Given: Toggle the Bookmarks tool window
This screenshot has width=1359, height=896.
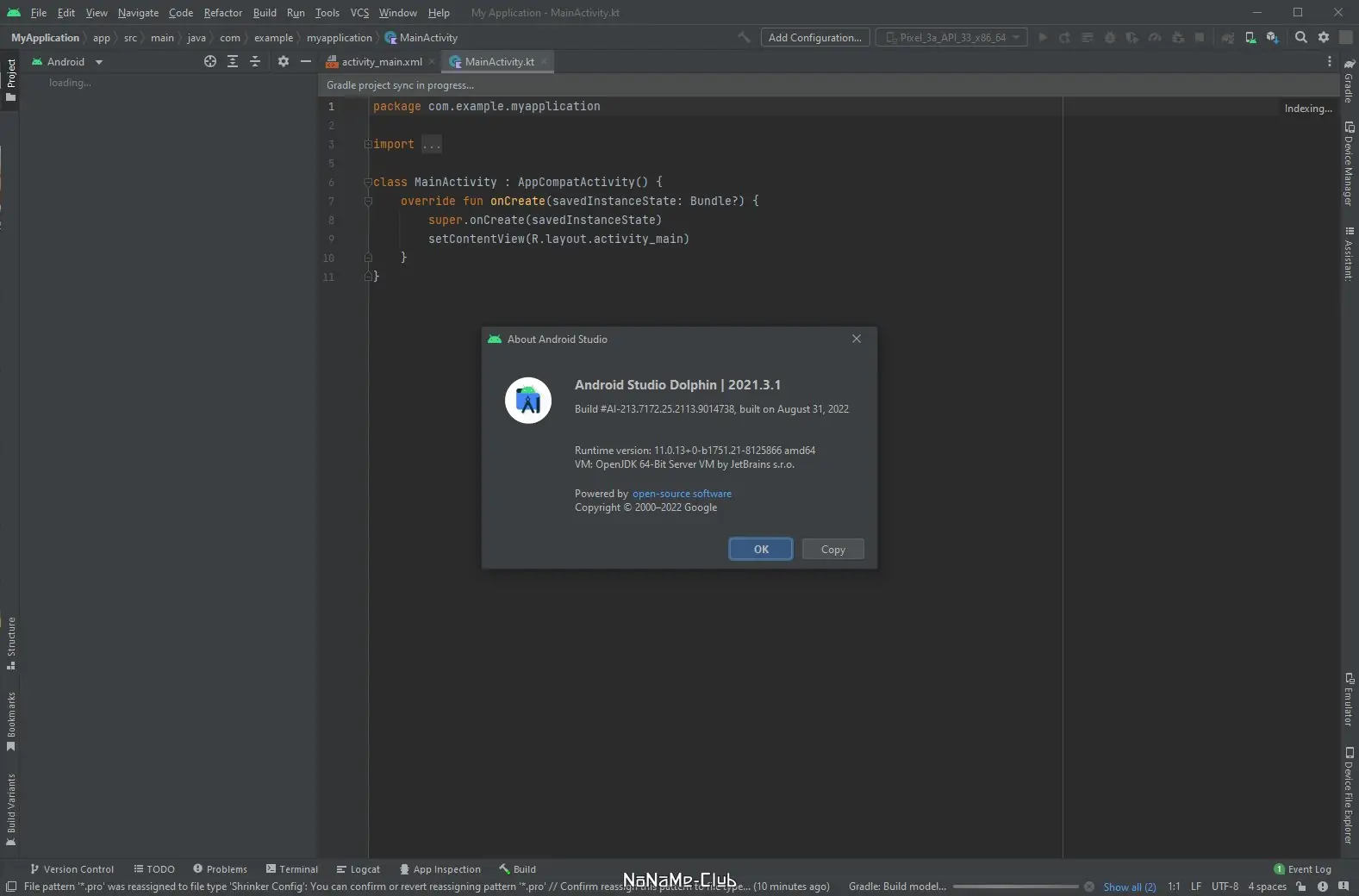Looking at the screenshot, I should pos(10,721).
